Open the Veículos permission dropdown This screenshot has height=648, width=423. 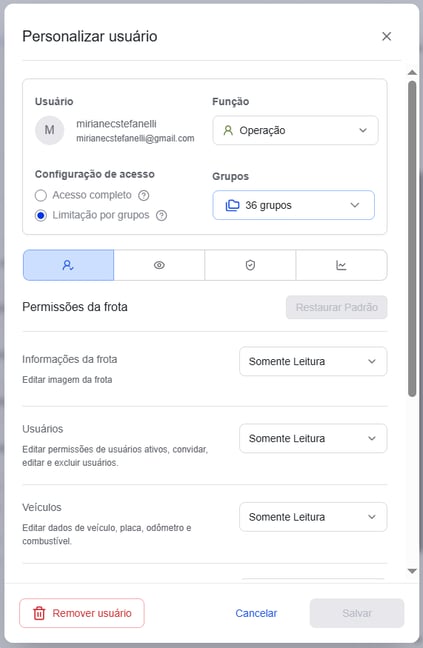[313, 517]
